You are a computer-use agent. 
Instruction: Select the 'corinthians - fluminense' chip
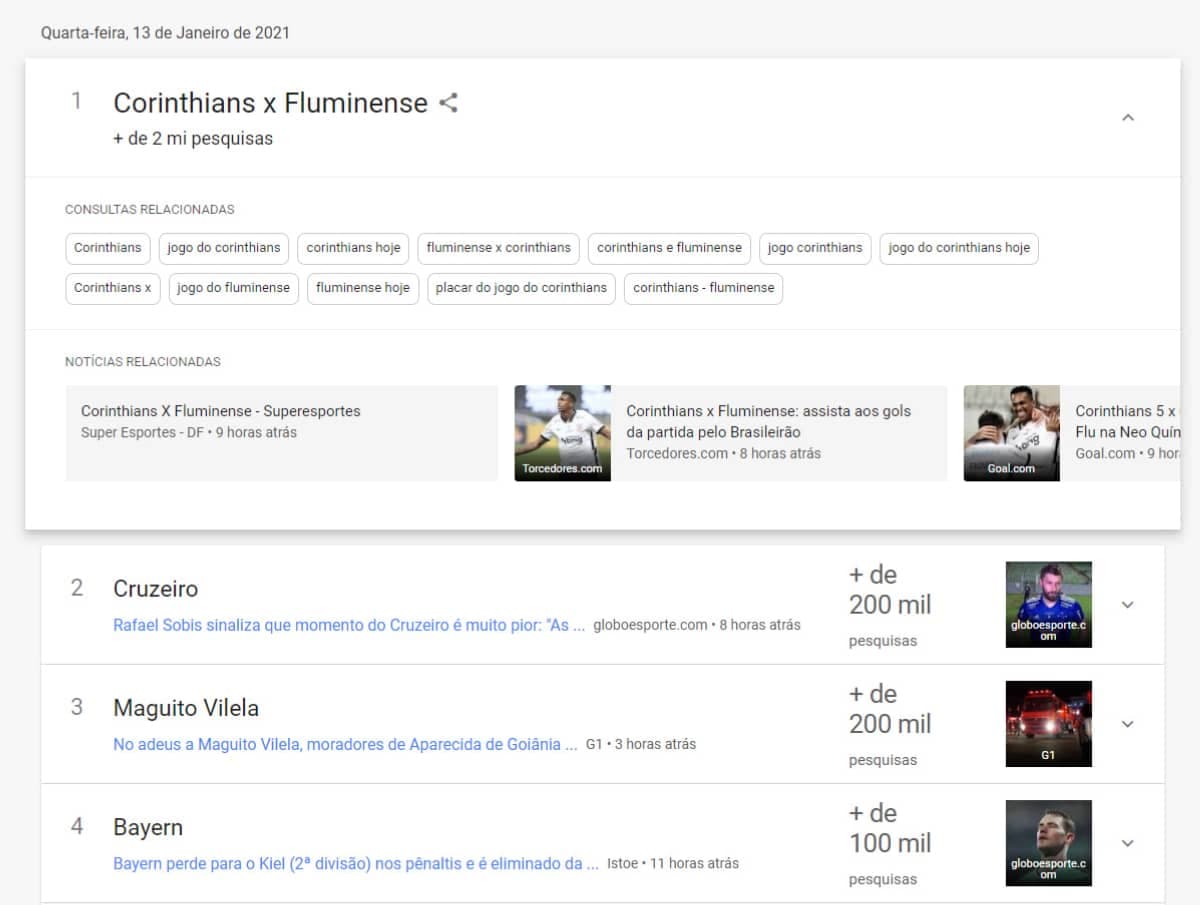point(704,288)
